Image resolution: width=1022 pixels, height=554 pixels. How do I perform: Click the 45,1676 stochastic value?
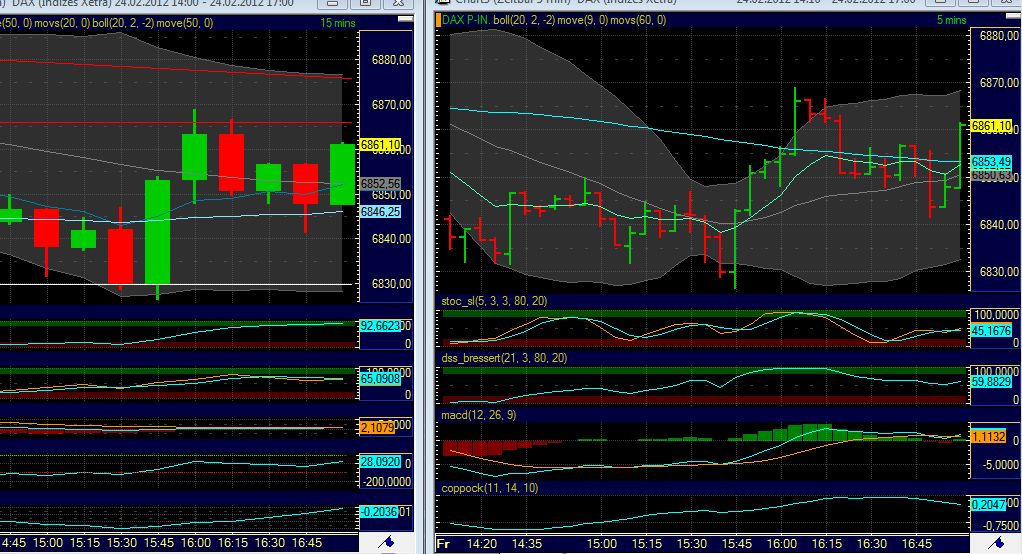coord(991,331)
